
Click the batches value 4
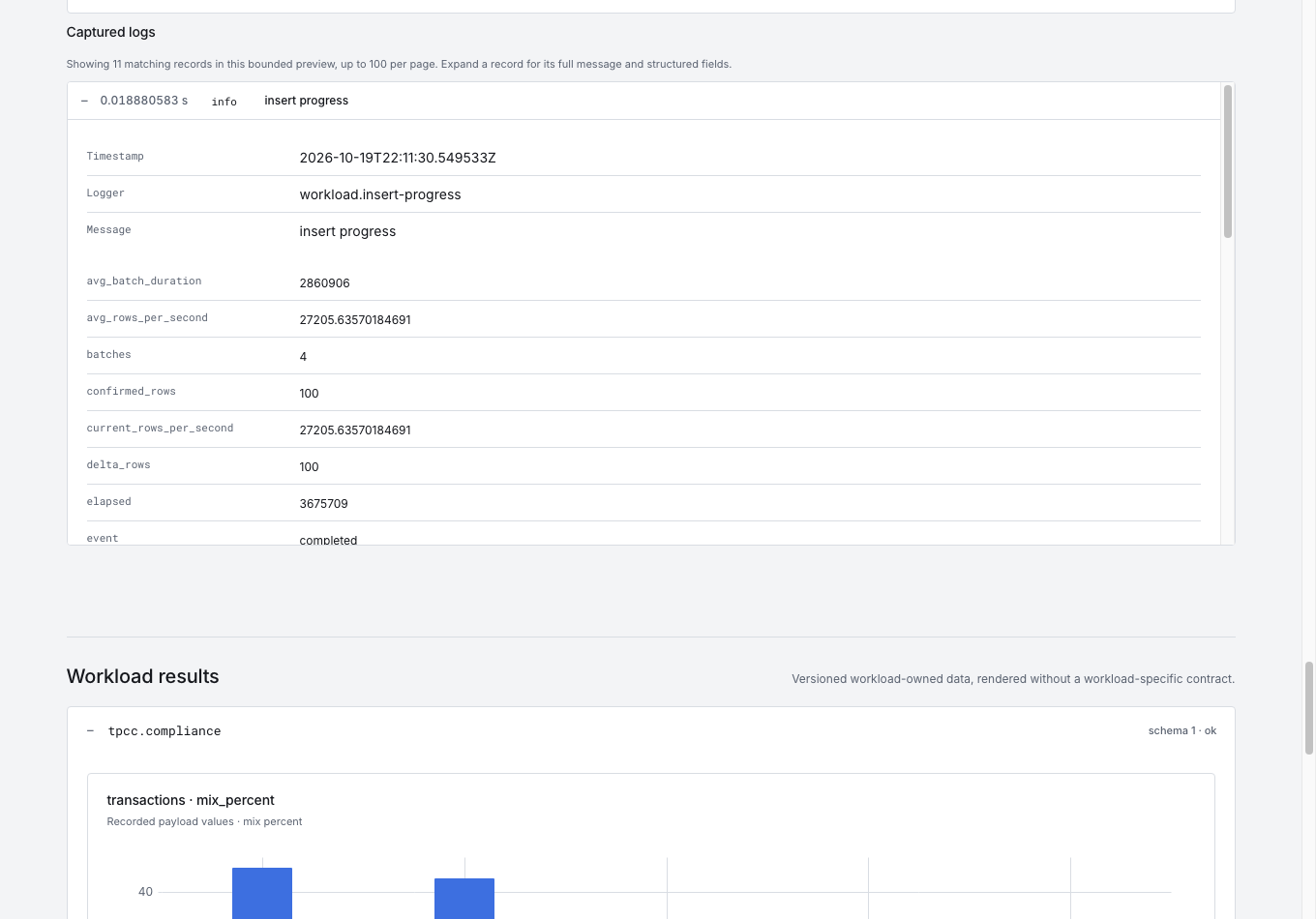(x=303, y=357)
